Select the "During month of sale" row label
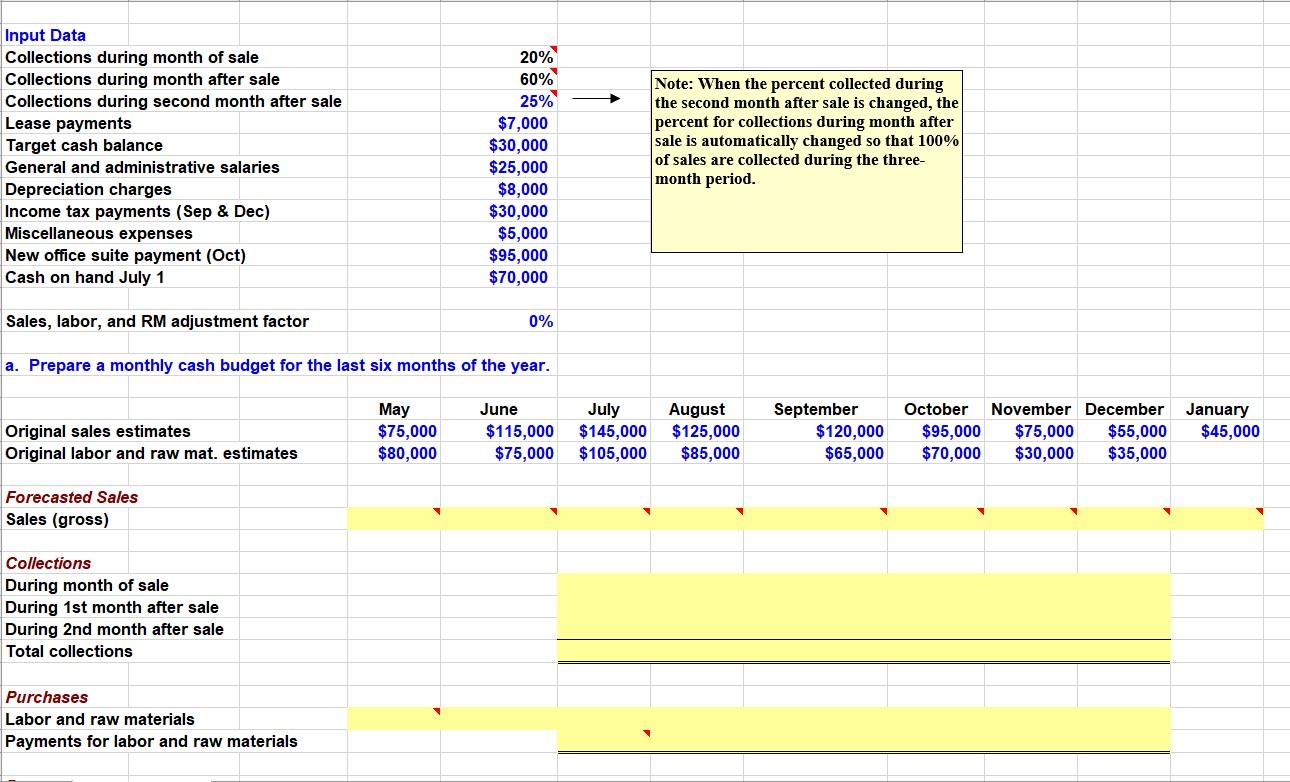This screenshot has height=782, width=1290. pos(87,585)
